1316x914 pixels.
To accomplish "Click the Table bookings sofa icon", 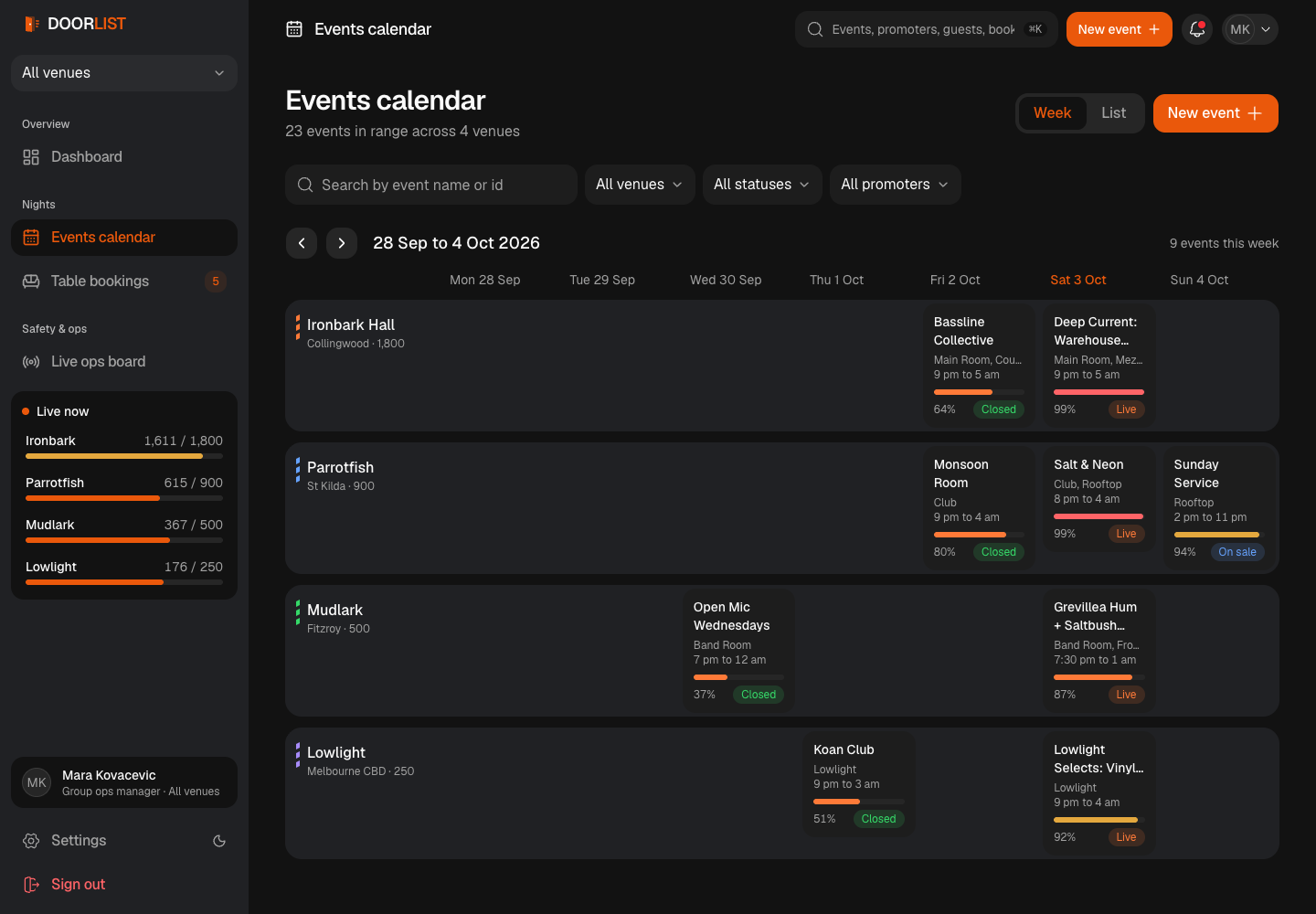I will pos(31,282).
